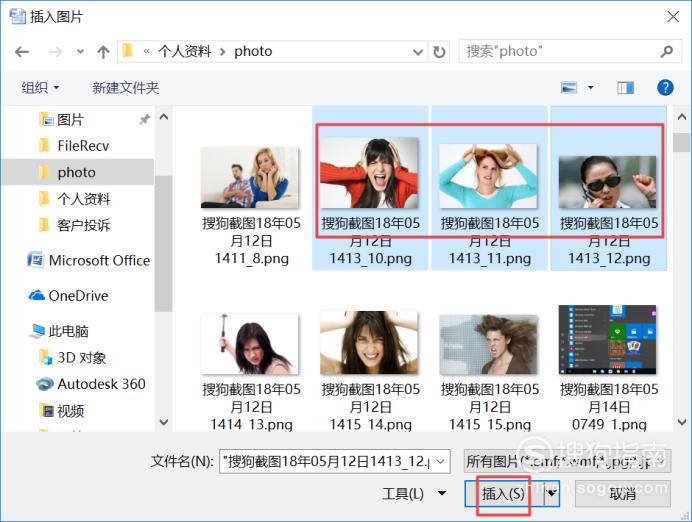This screenshot has height=522, width=692.
Task: Click the OneDrive cloud icon
Action: click(x=37, y=295)
